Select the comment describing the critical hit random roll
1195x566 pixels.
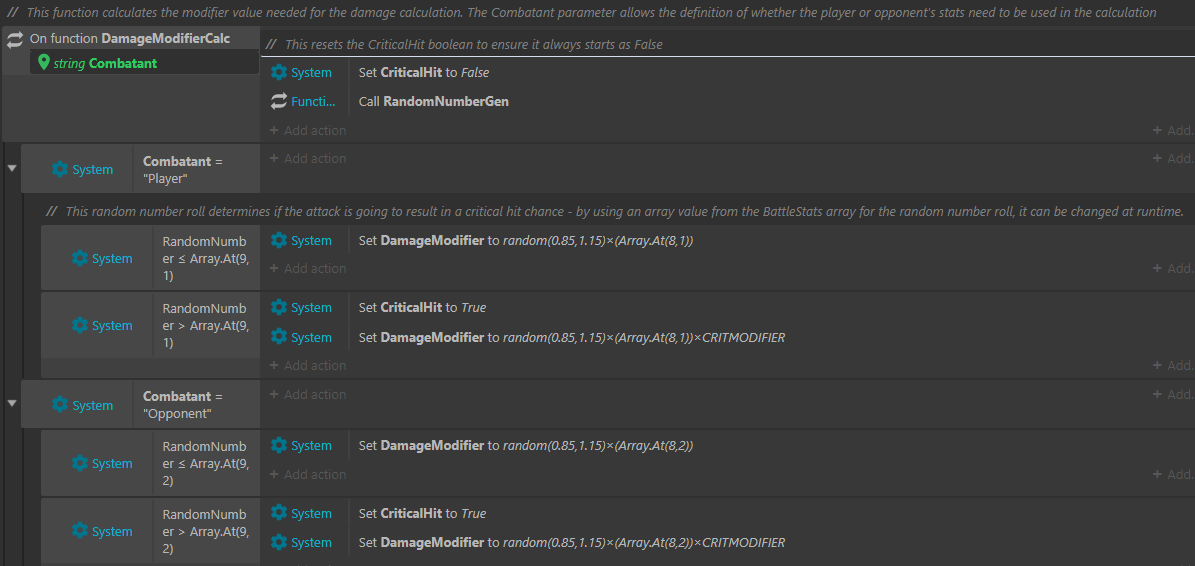[x=615, y=211]
